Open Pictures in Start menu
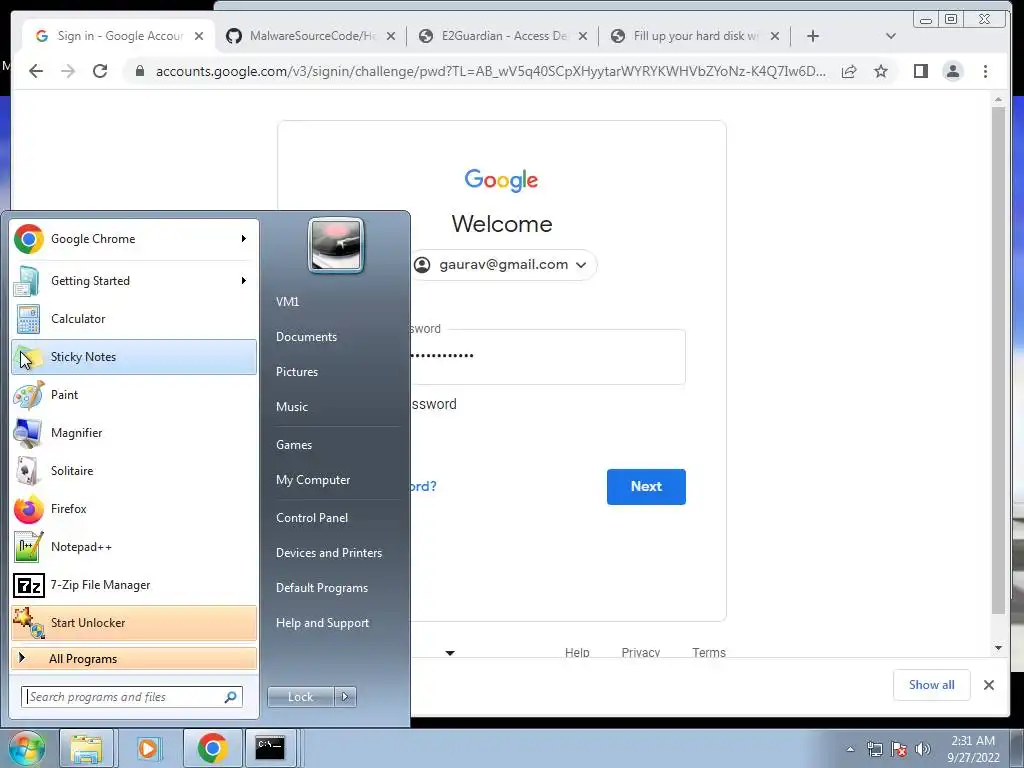Viewport: 1024px width, 768px height. [296, 372]
